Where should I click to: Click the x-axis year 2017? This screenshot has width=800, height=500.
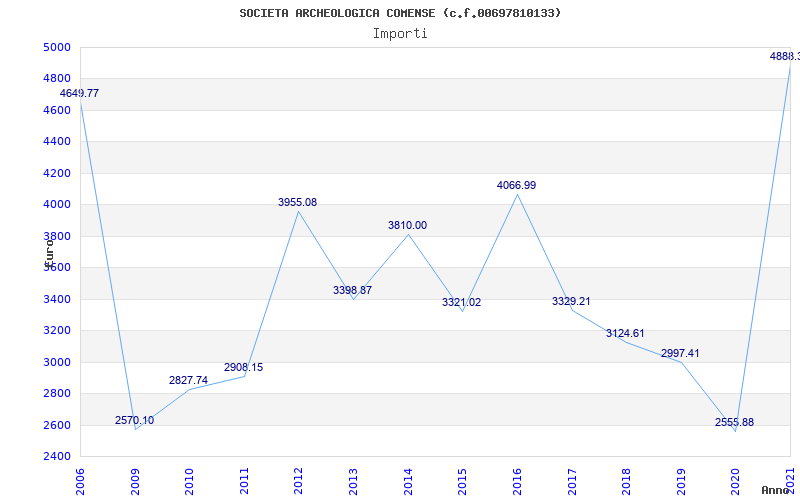(x=571, y=481)
